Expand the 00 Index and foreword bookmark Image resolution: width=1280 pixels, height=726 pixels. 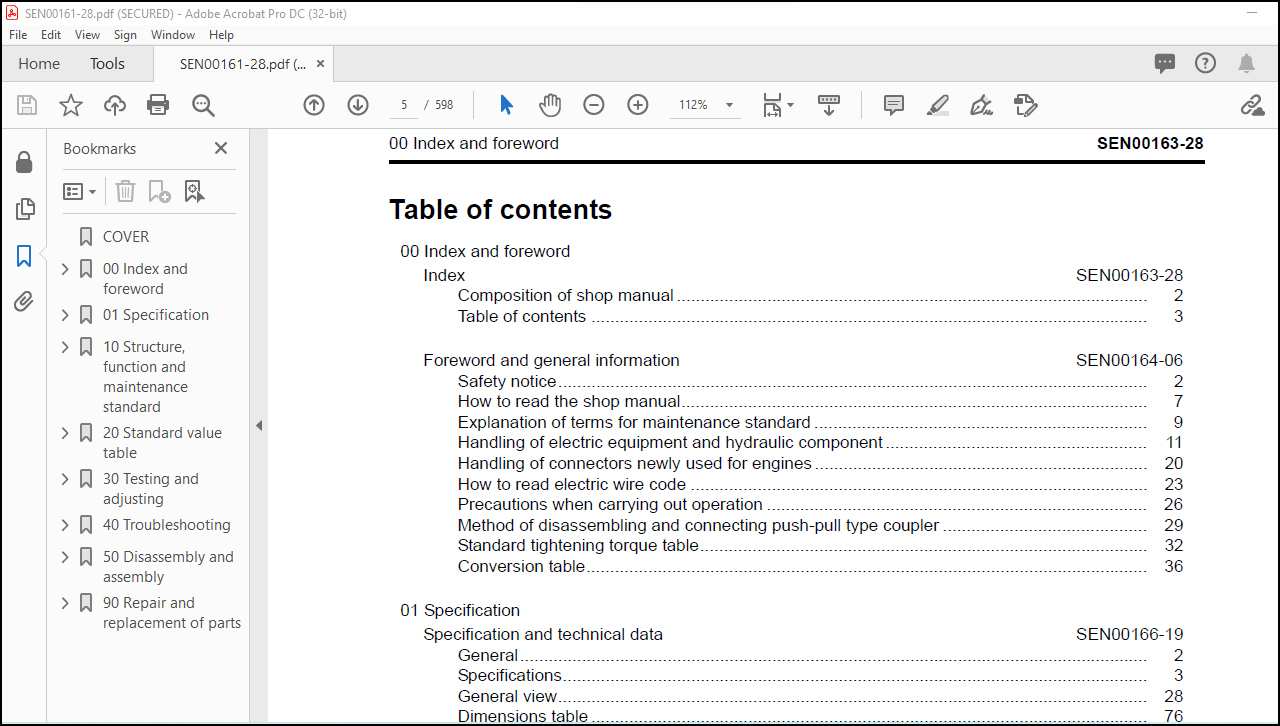pos(65,269)
